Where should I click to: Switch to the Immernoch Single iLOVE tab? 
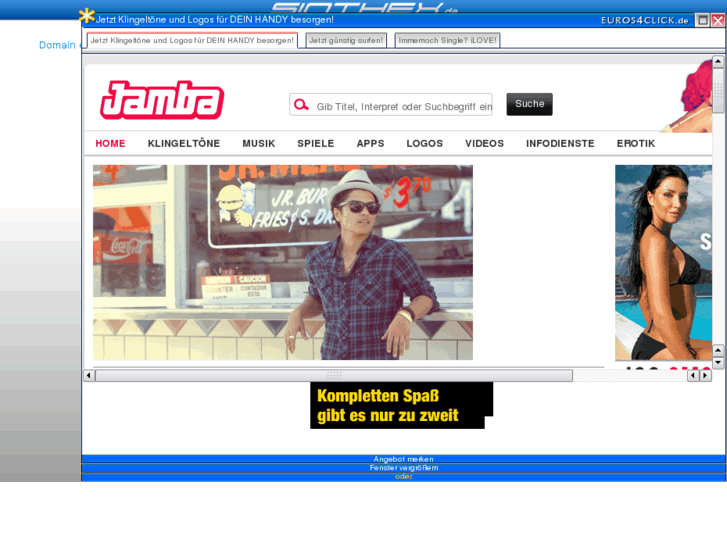[447, 40]
